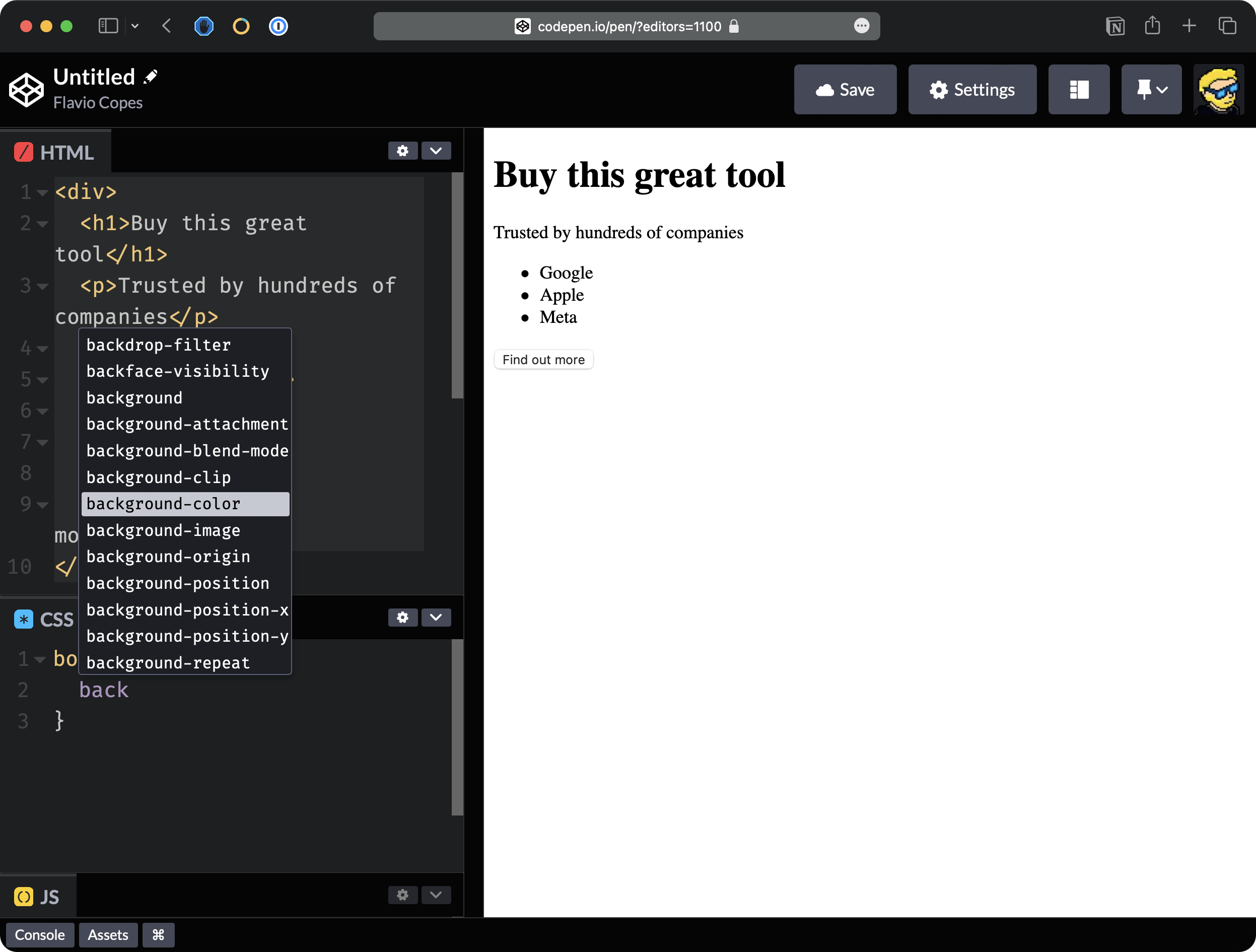Image resolution: width=1256 pixels, height=952 pixels.
Task: Click the Notion extension icon
Action: (1114, 26)
